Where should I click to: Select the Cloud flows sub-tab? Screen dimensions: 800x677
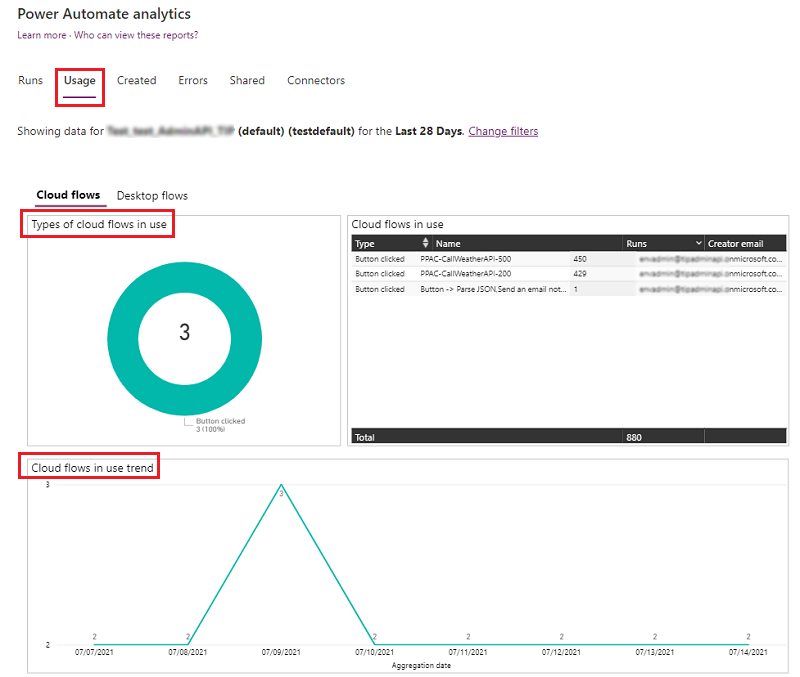click(68, 195)
